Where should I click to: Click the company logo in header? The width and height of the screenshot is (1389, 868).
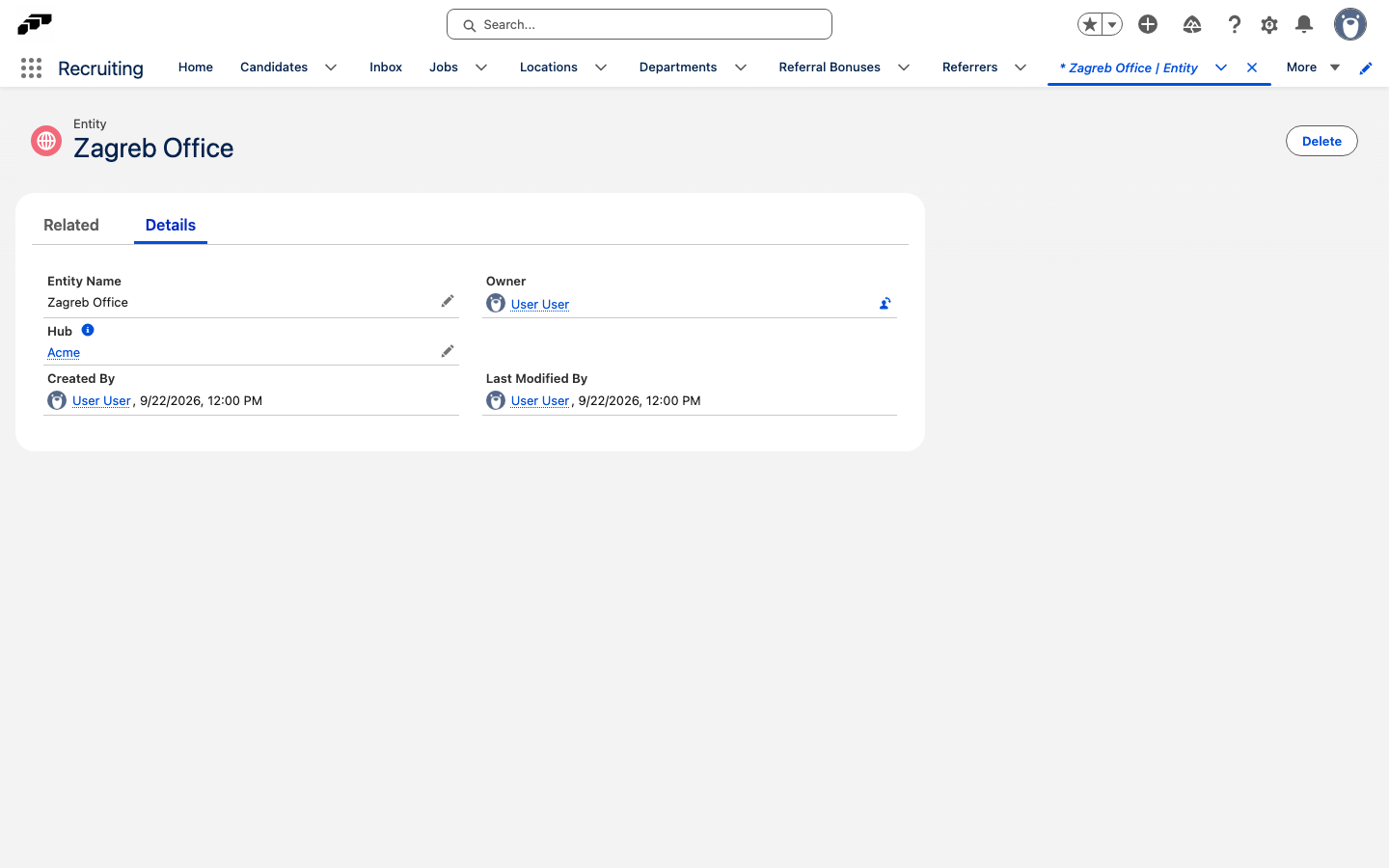(35, 23)
